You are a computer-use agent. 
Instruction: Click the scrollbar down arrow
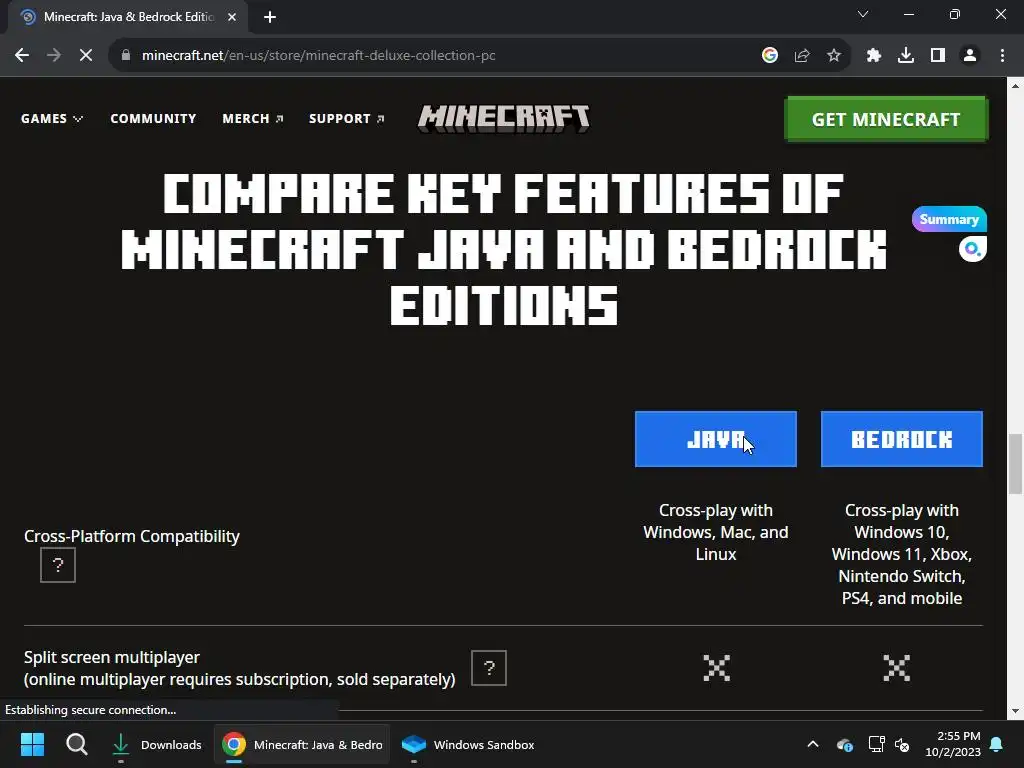coord(1016,711)
